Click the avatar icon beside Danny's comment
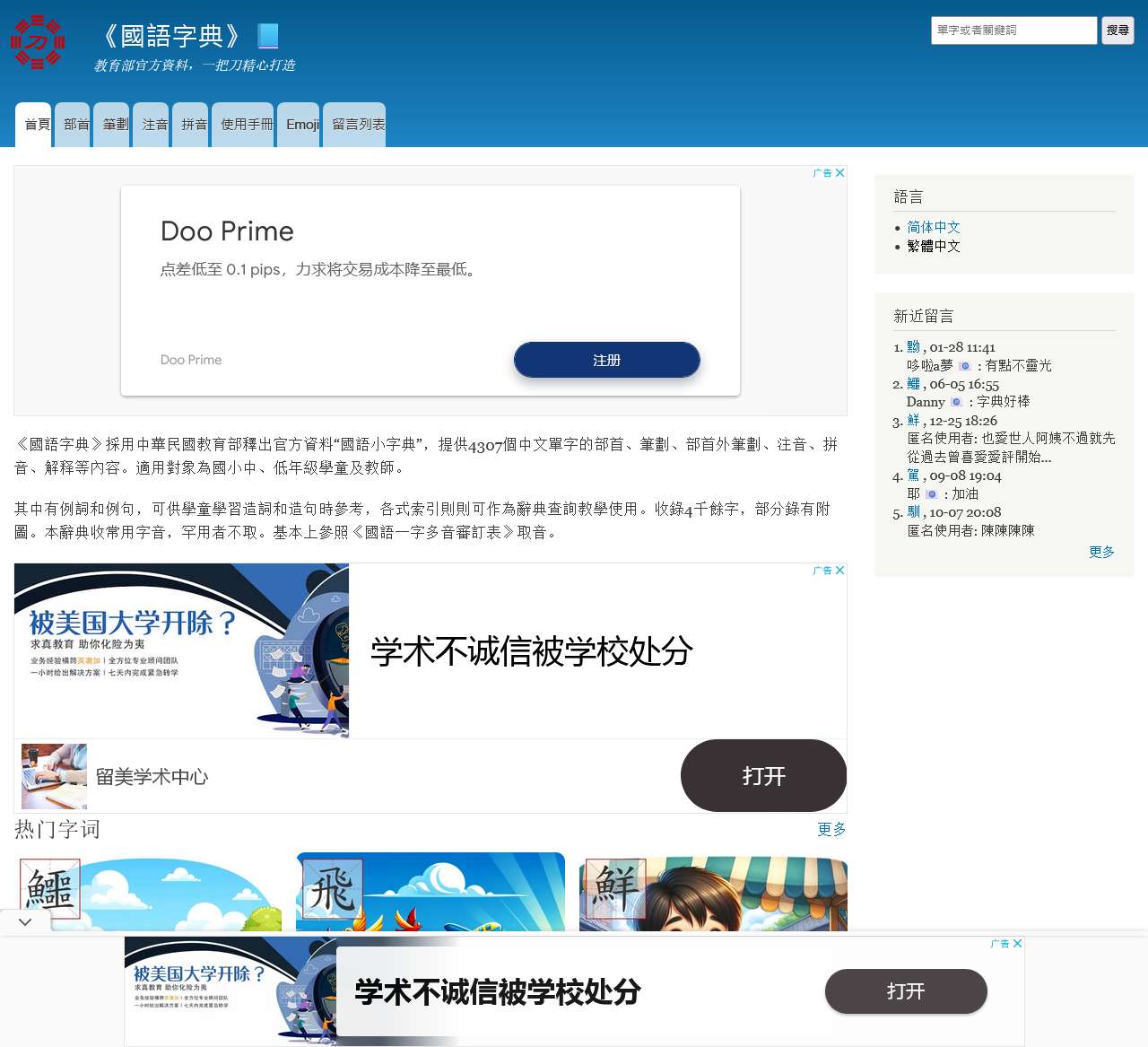This screenshot has height=1047, width=1148. click(958, 402)
